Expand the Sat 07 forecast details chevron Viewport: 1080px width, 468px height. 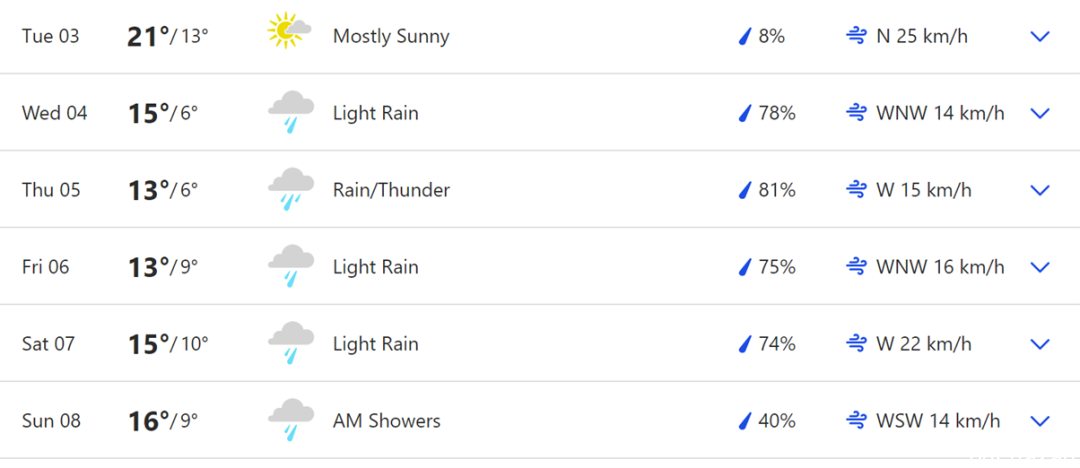pos(1039,343)
